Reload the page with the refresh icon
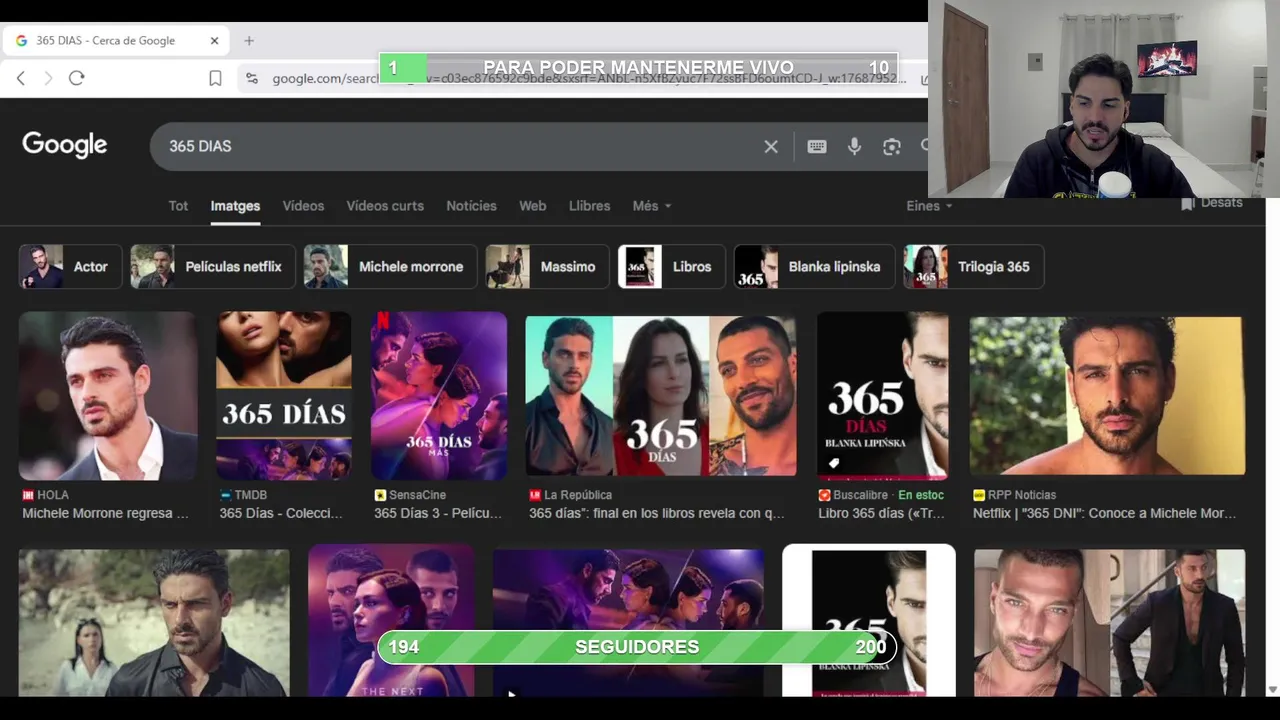The image size is (1280, 720). pos(77,78)
